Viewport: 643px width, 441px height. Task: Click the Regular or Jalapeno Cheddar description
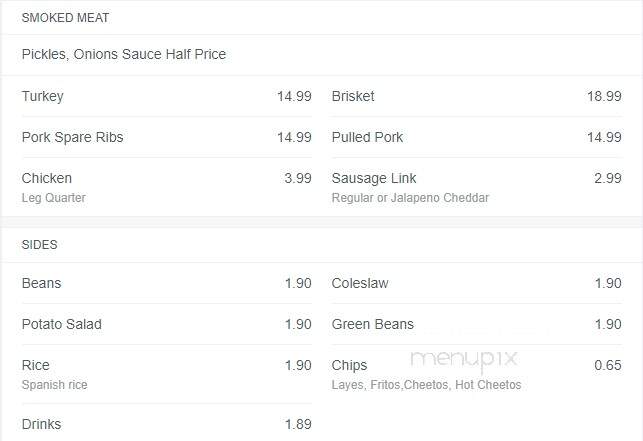click(410, 198)
